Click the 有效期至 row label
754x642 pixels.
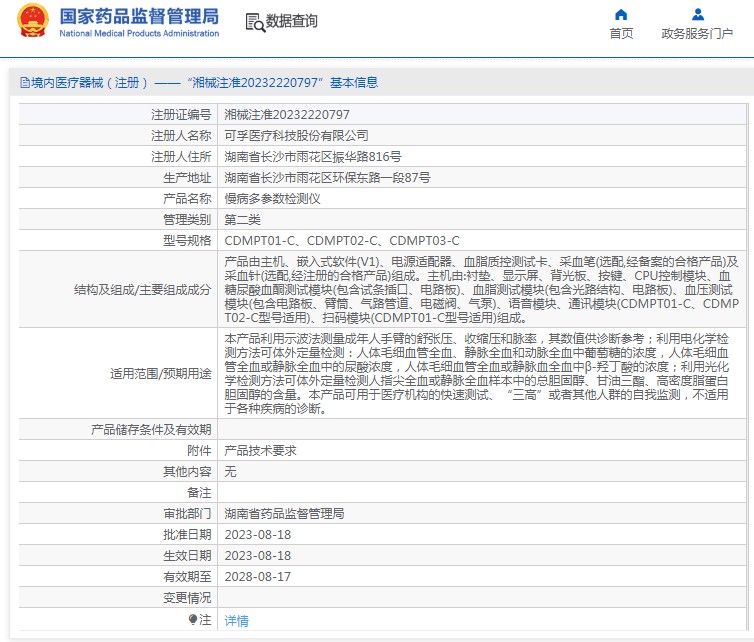click(187, 577)
